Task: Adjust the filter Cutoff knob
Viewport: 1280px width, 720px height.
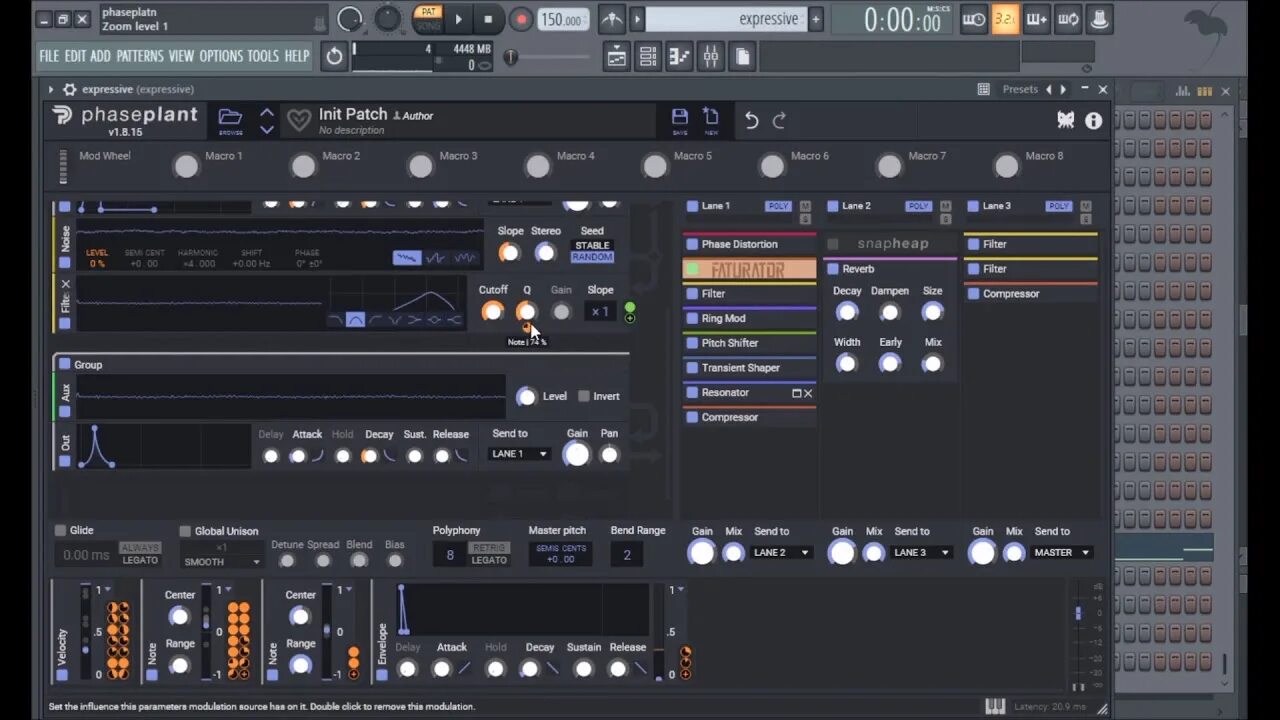Action: click(492, 312)
